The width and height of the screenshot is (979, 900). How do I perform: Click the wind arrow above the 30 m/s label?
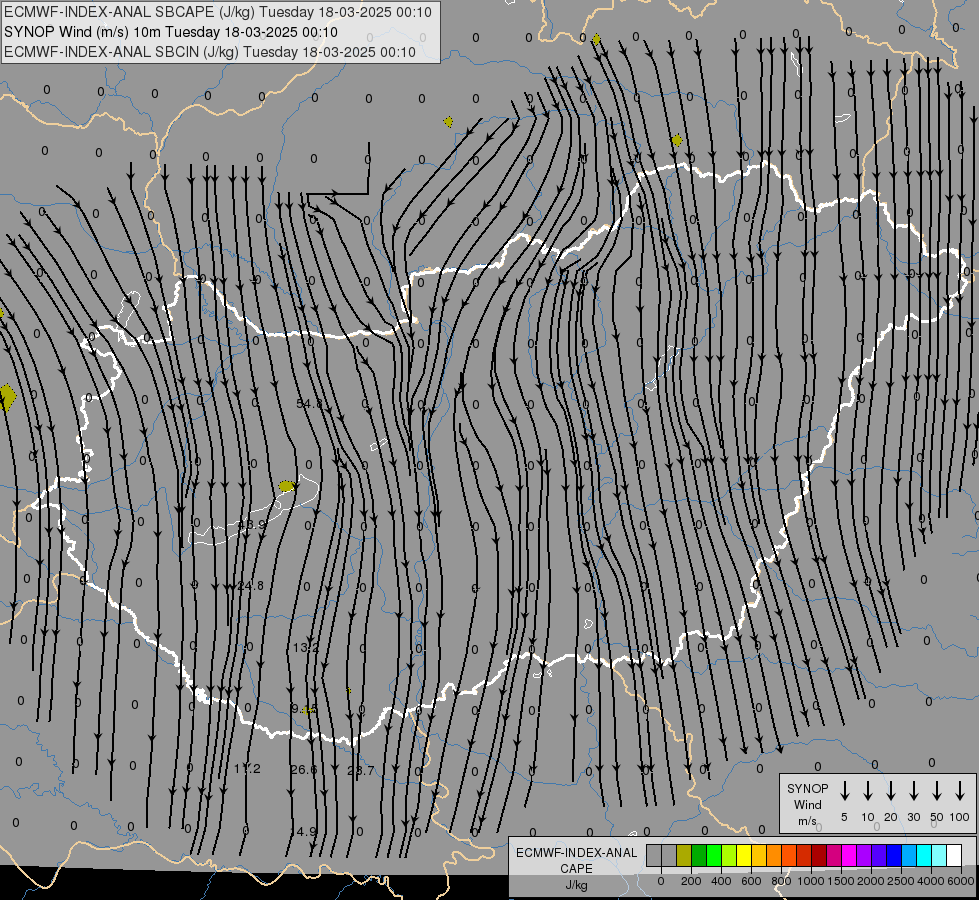coord(913,791)
